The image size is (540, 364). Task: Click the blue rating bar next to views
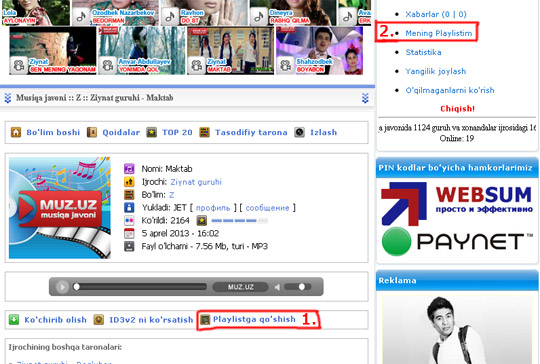coord(240,221)
